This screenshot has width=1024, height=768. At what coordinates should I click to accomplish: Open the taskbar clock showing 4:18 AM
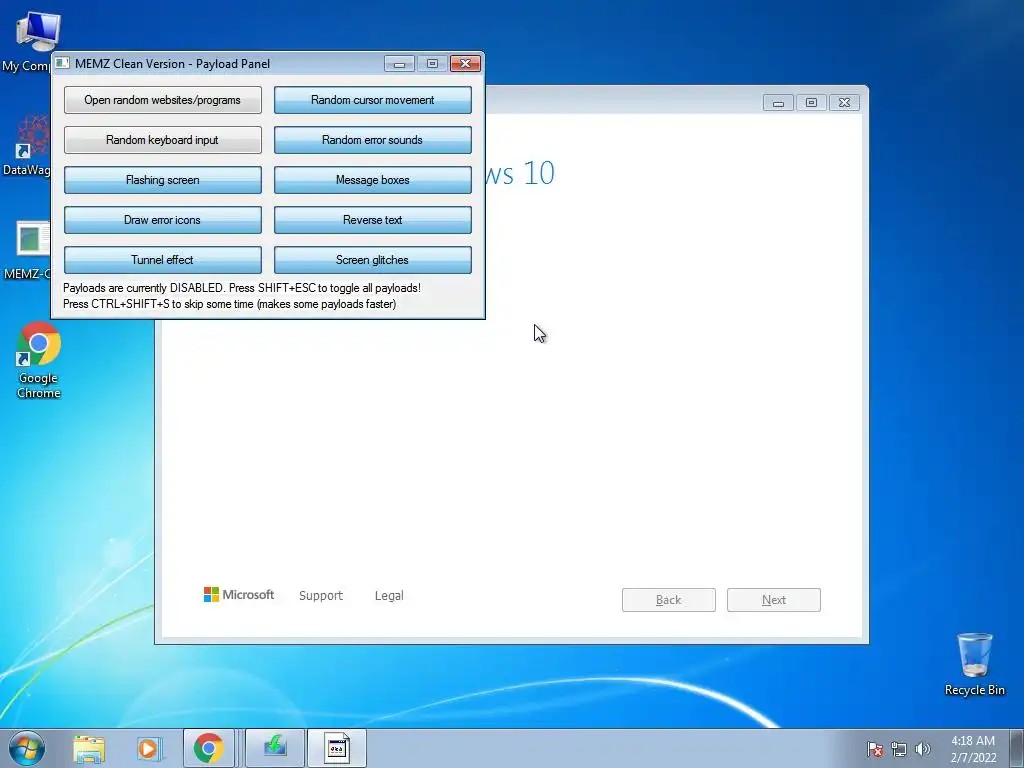[x=973, y=749]
